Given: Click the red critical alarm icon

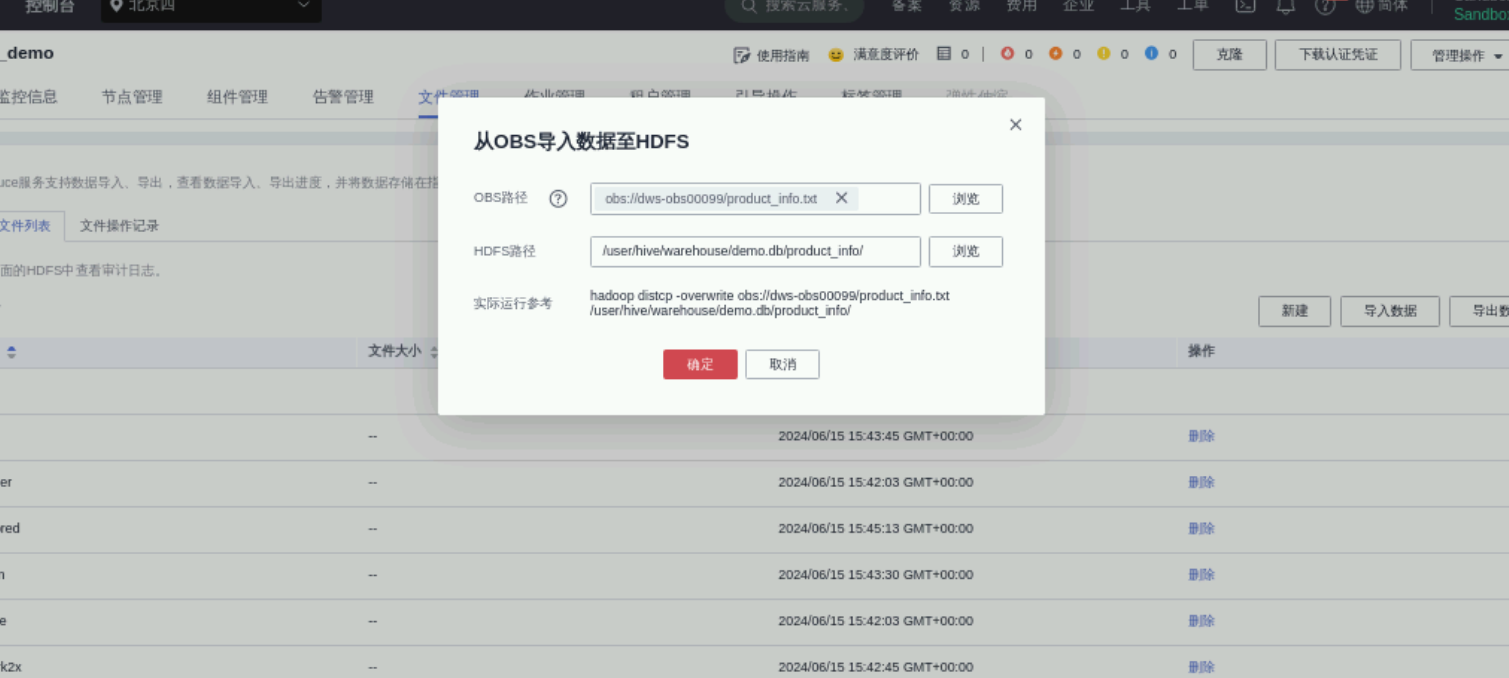Looking at the screenshot, I should 1007,54.
